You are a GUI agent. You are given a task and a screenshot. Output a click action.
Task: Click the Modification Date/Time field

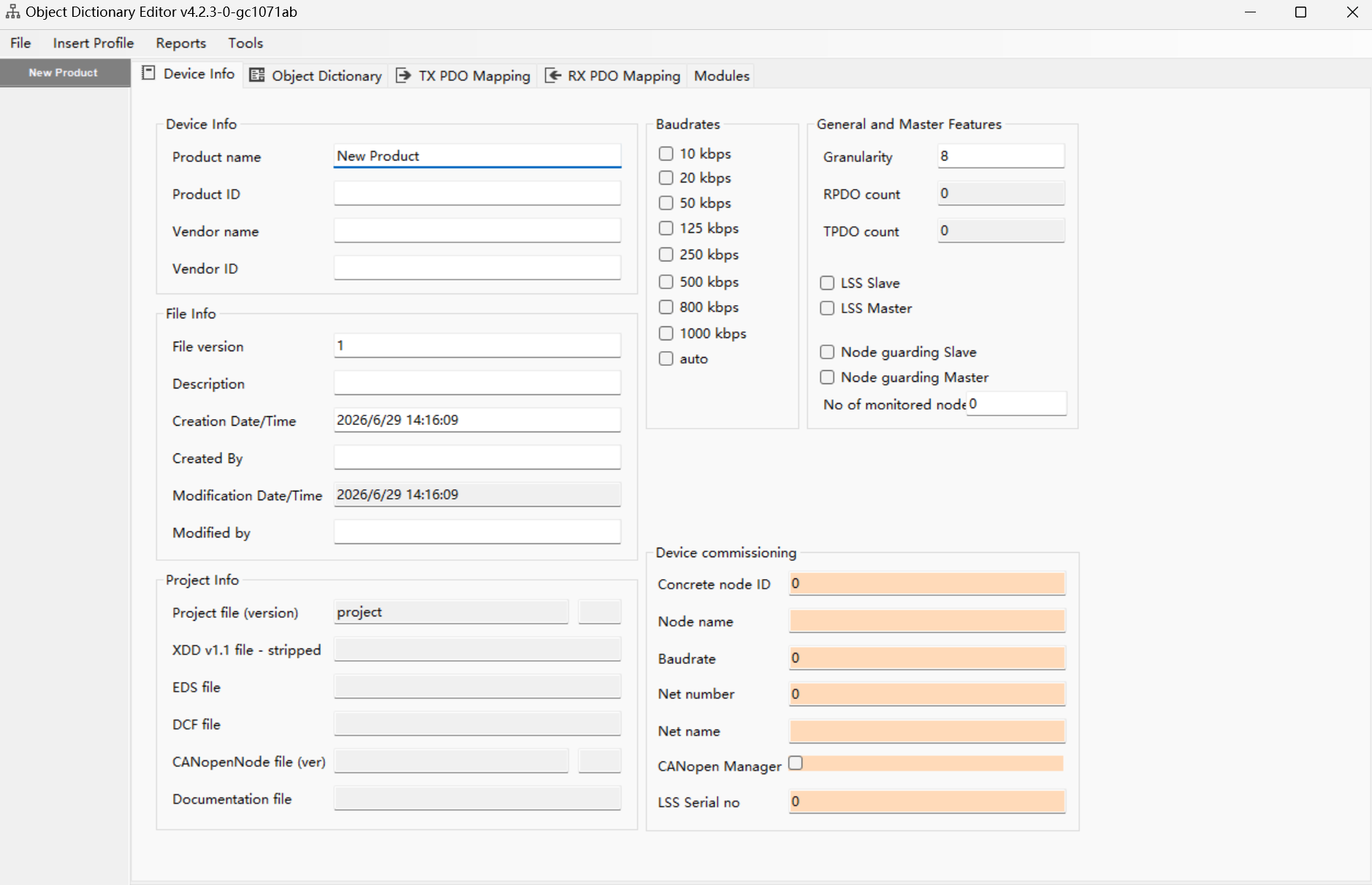pos(477,494)
